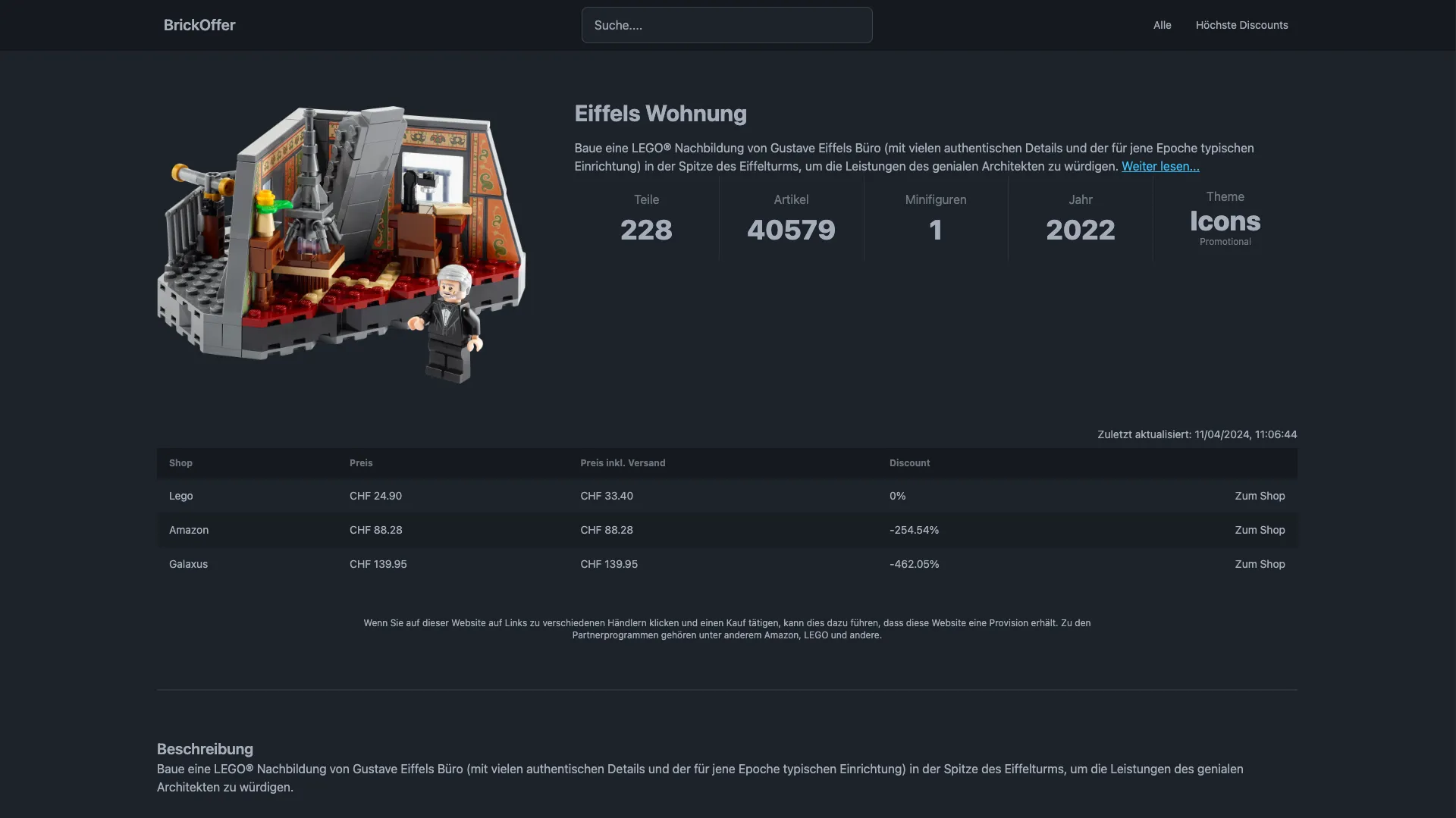The image size is (1456, 818).
Task: Sort table by the Shop column
Action: pos(180,463)
